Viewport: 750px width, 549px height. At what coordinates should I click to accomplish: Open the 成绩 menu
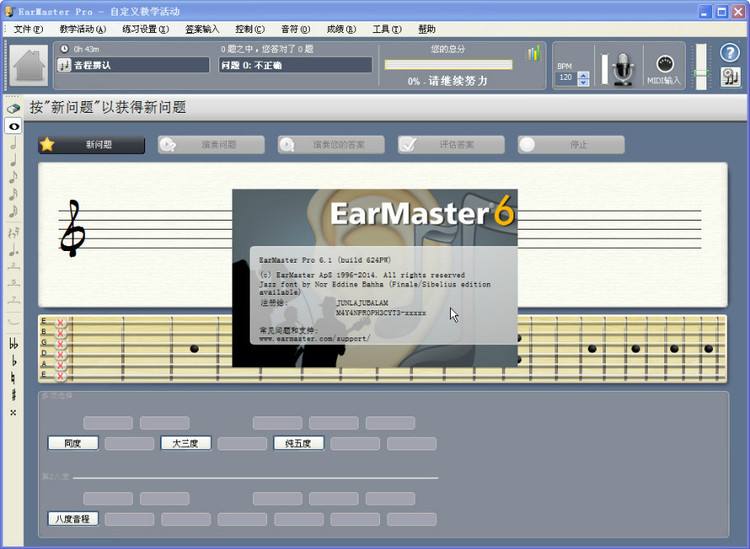point(341,29)
